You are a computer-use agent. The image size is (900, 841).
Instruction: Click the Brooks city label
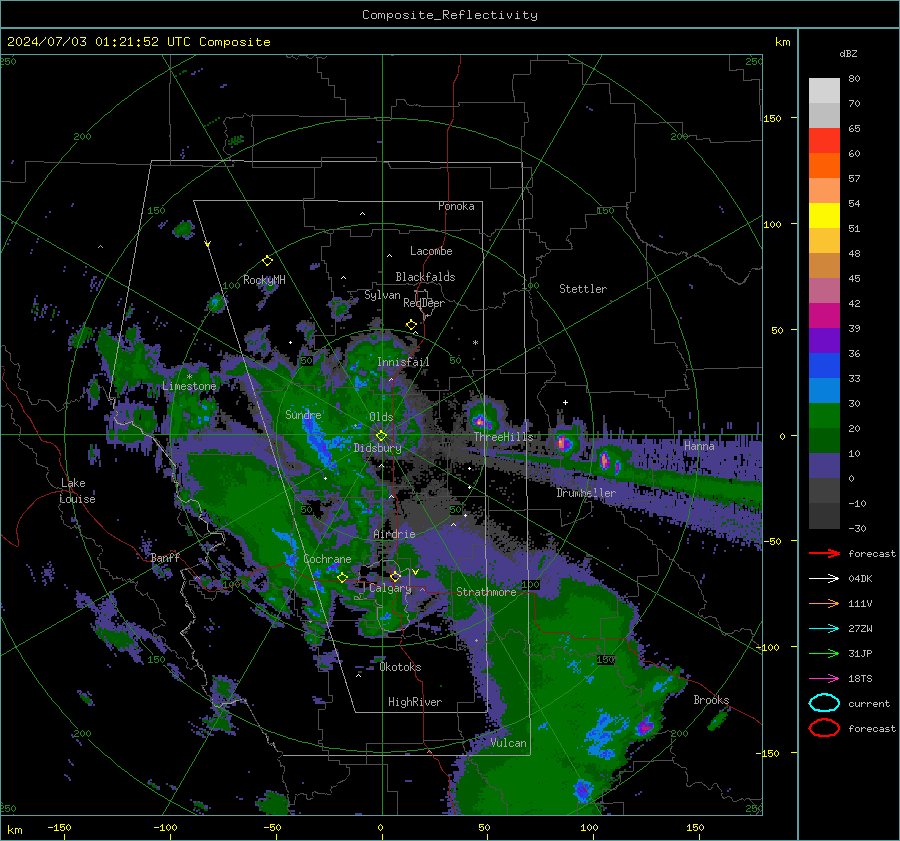(711, 700)
